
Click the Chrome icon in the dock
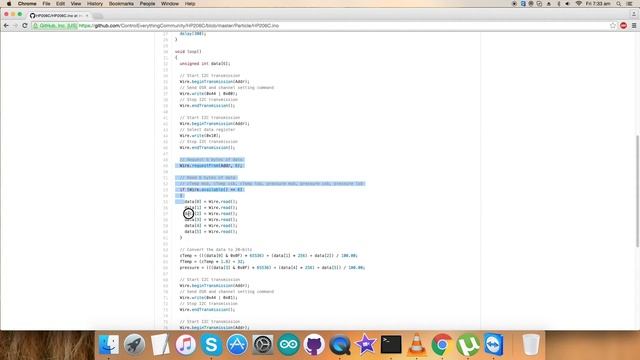pos(442,345)
